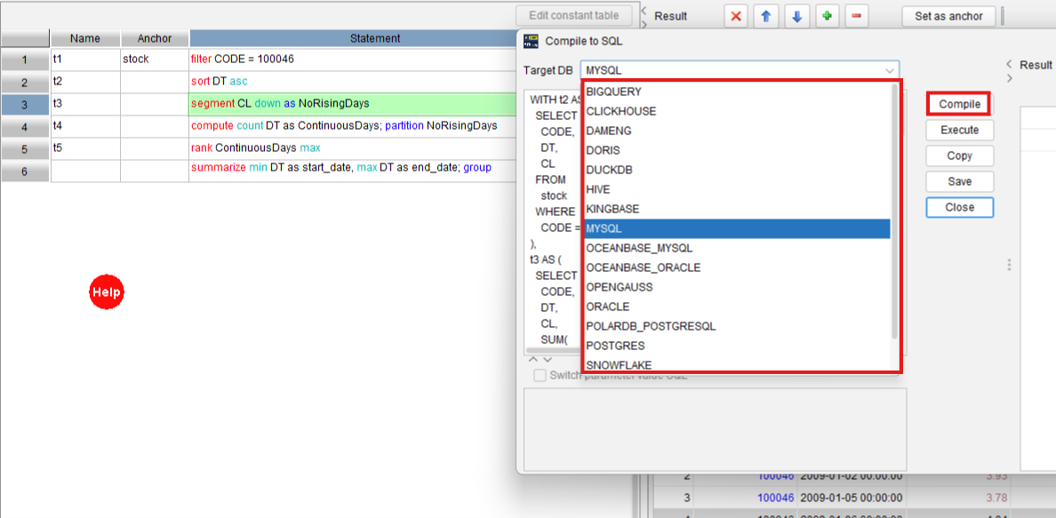Choose DORIS in the dropdown list
Viewport: 1056px width, 518px height.
pyautogui.click(x=737, y=150)
